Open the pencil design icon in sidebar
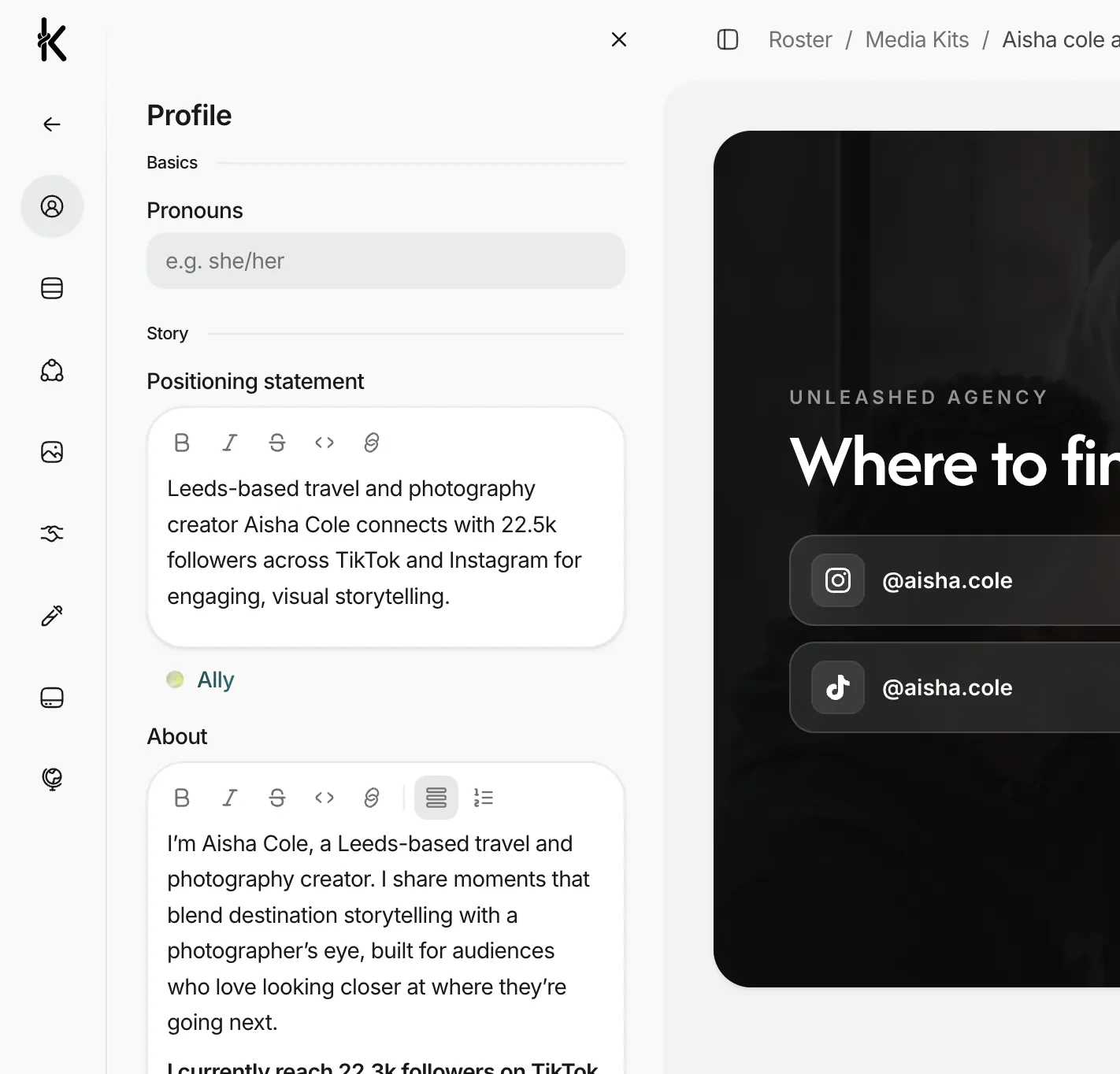Image resolution: width=1120 pixels, height=1074 pixels. 52,616
